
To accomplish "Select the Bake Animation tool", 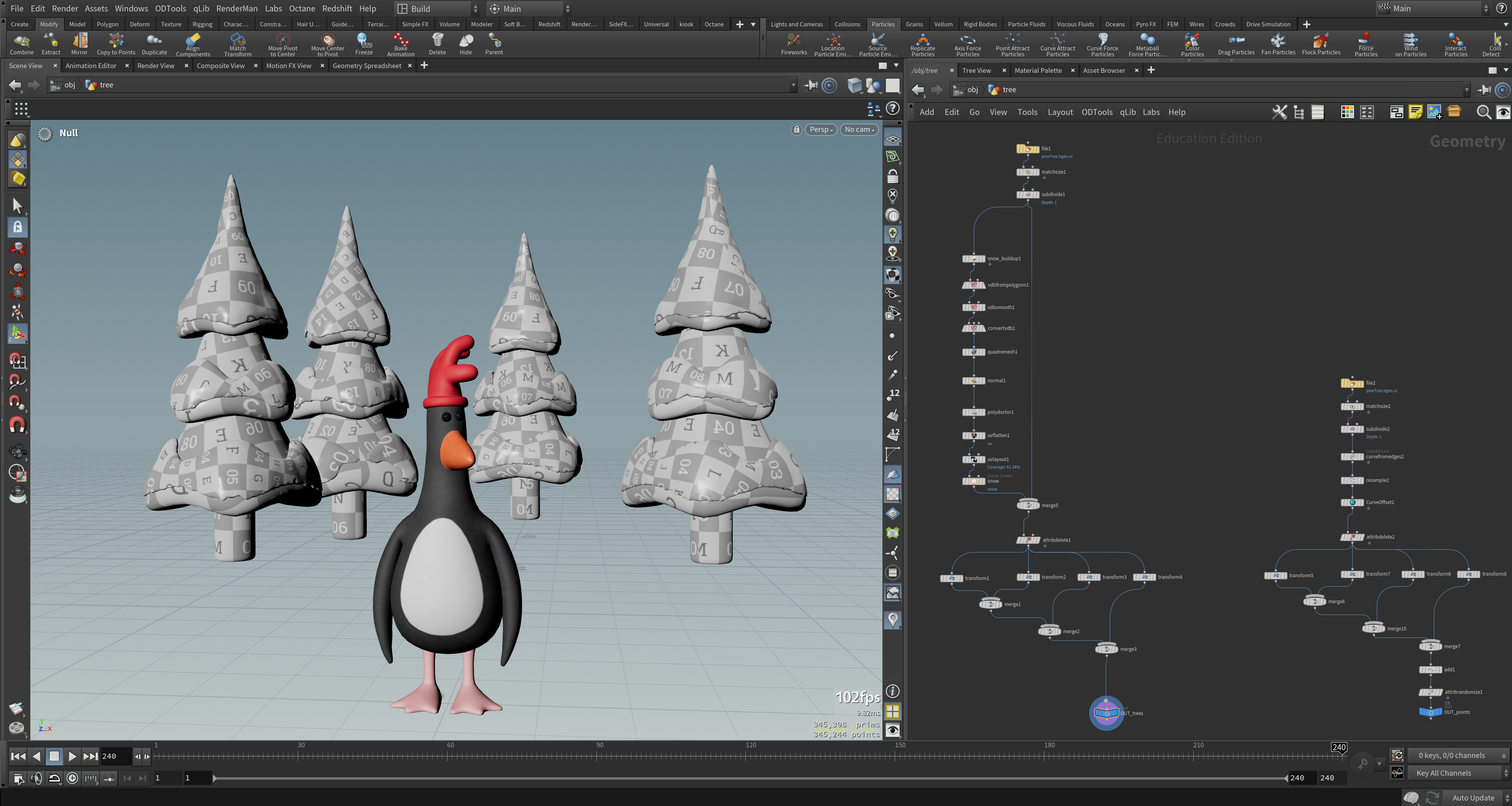I will [401, 44].
